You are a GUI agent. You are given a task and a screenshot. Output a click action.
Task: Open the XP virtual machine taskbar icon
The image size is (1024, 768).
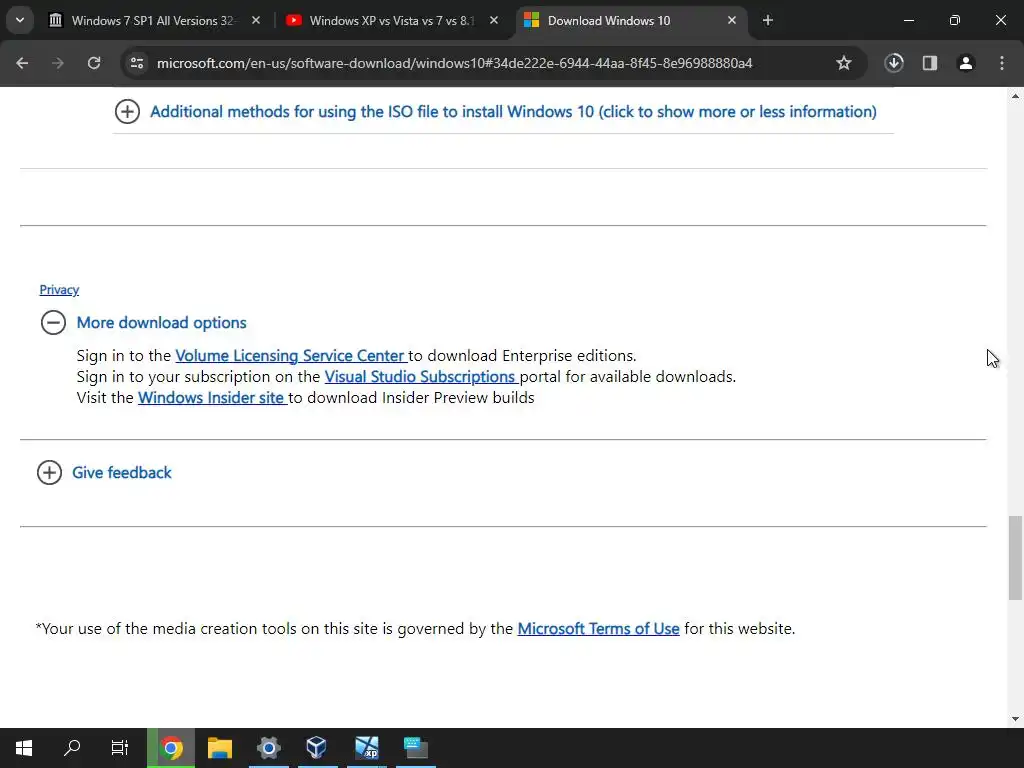tap(366, 748)
